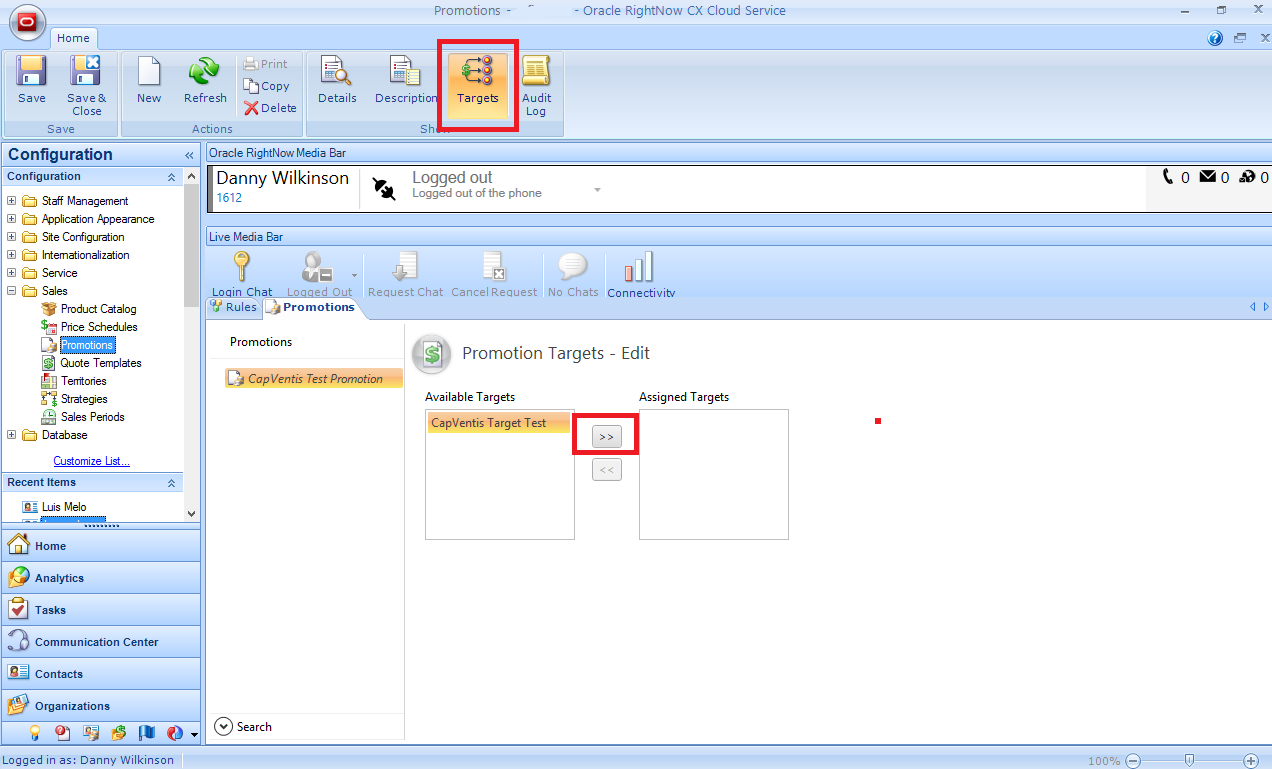Open the Details view icon
This screenshot has height=769, width=1272.
336,72
